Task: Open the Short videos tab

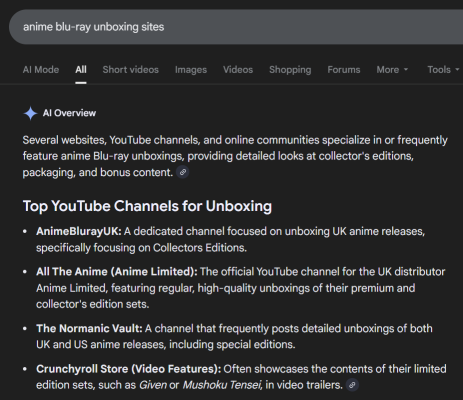Action: (131, 70)
